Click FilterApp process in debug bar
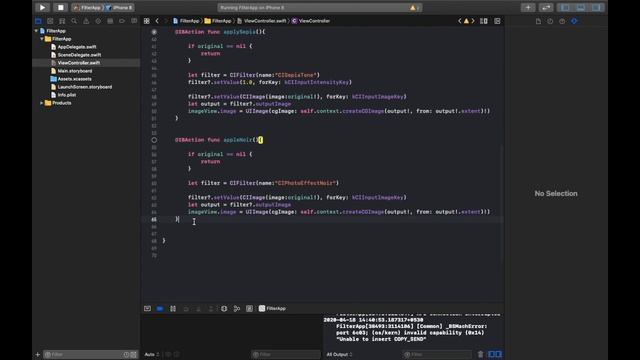 (x=272, y=309)
